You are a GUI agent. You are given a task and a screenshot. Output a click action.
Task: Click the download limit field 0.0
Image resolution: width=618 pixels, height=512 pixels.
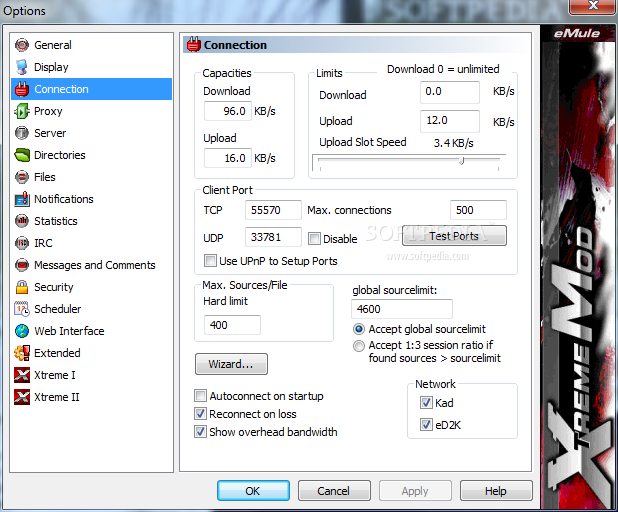click(450, 92)
